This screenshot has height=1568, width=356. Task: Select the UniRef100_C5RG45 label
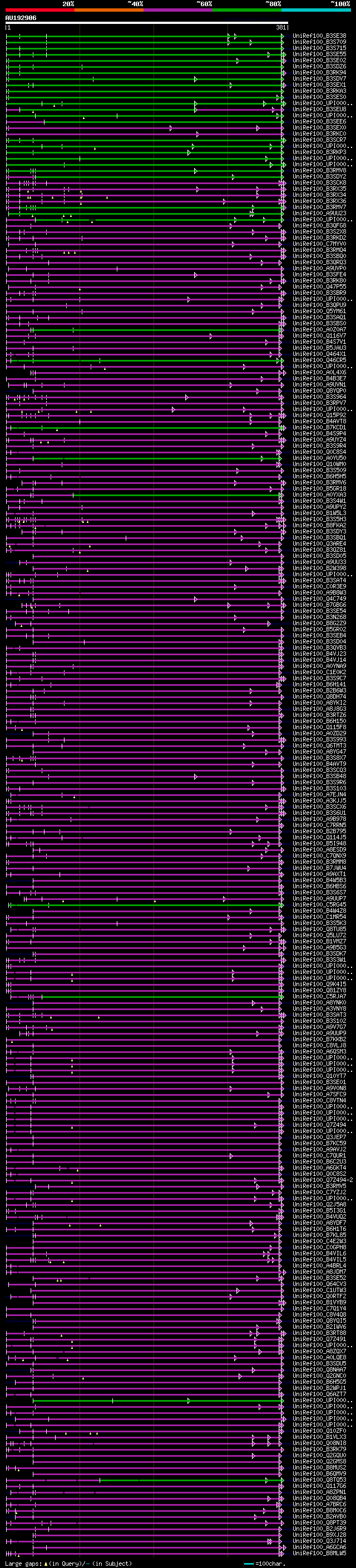click(319, 905)
